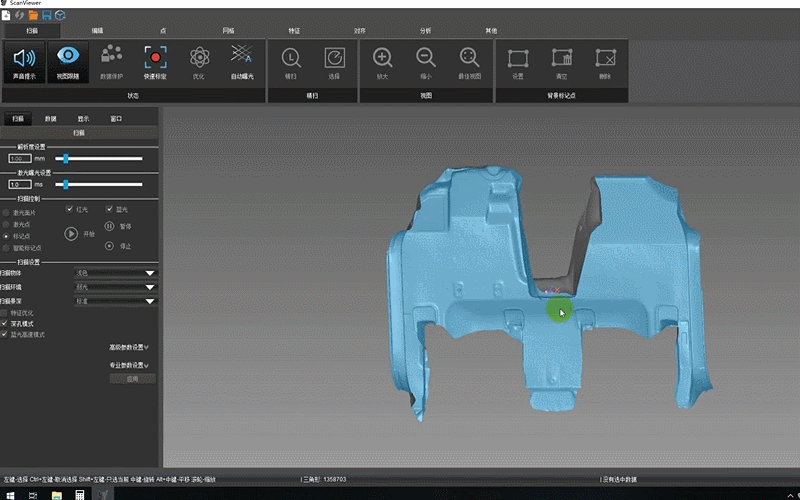Click the zoom out (缩小) magnifier icon
The image size is (800, 500).
pos(426,58)
